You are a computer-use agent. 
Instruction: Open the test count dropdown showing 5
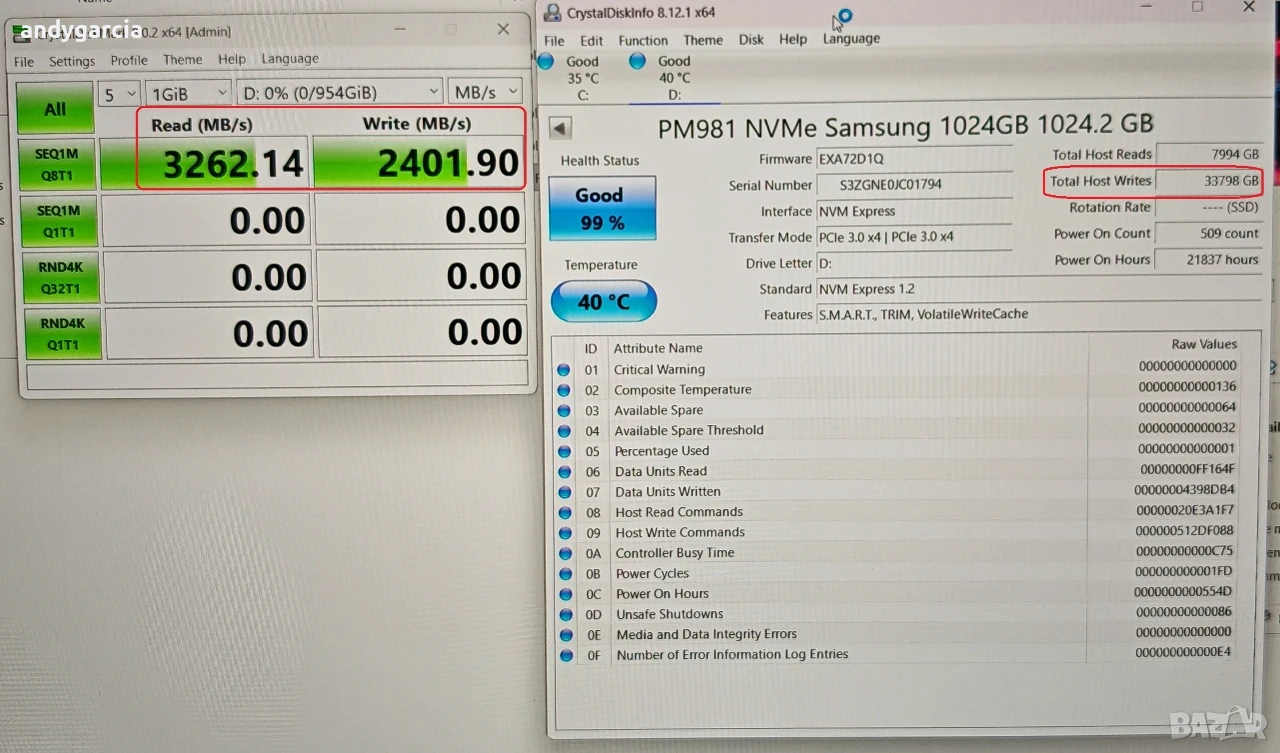coord(119,94)
